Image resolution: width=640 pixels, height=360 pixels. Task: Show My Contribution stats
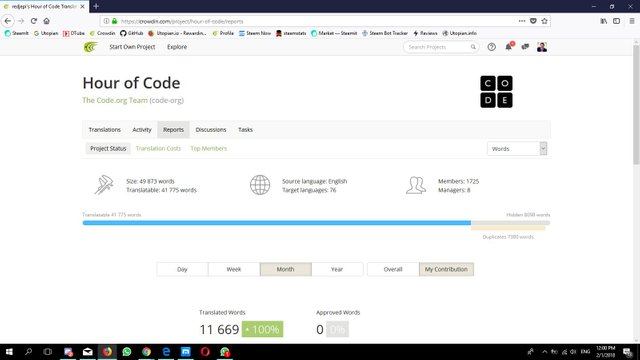[446, 269]
